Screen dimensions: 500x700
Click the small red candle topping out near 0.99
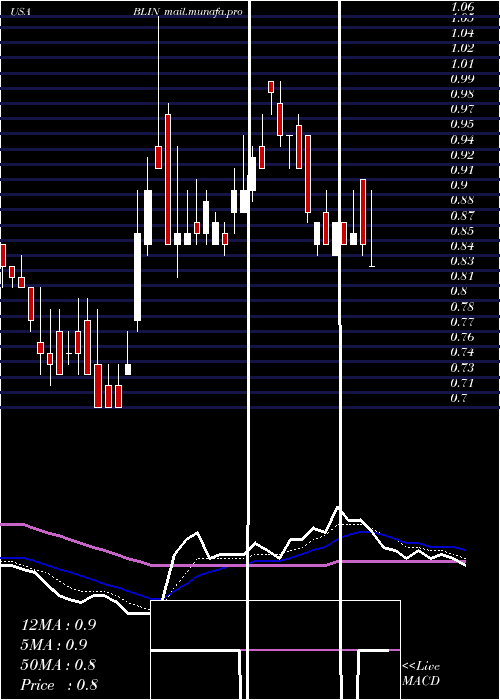pos(271,87)
